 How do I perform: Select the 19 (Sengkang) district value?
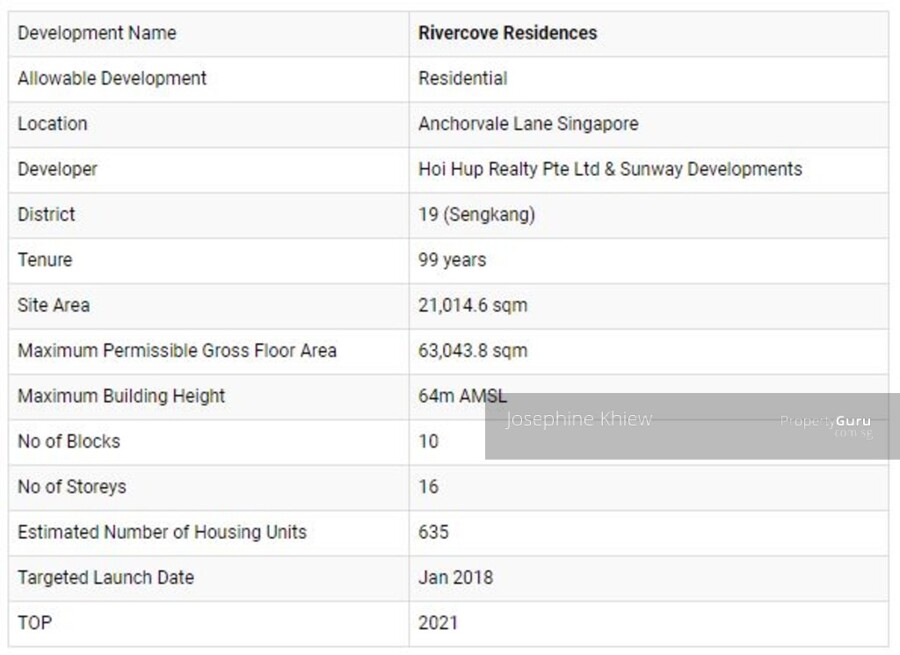click(476, 215)
